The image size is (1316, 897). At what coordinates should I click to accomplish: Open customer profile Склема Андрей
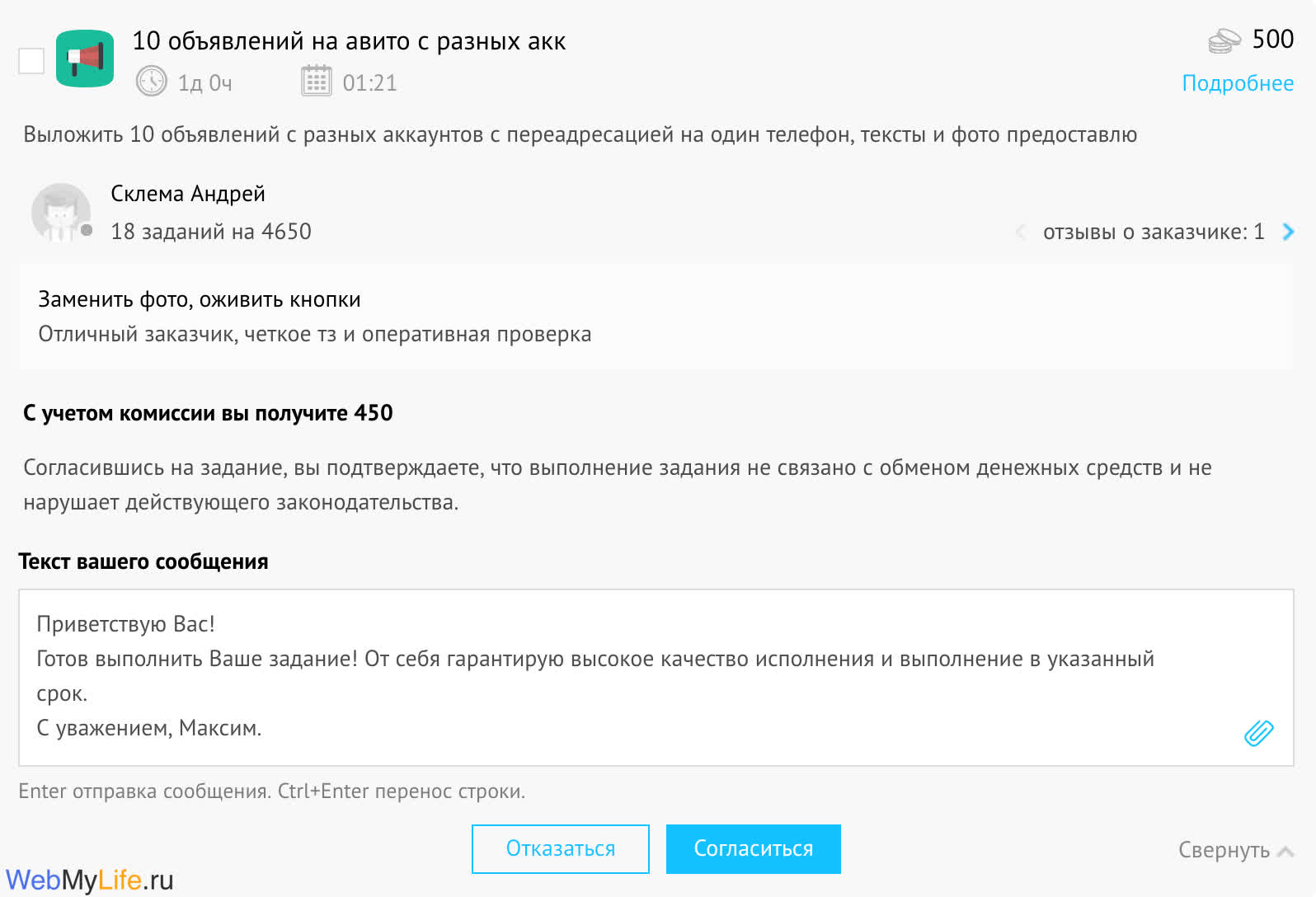(x=188, y=194)
